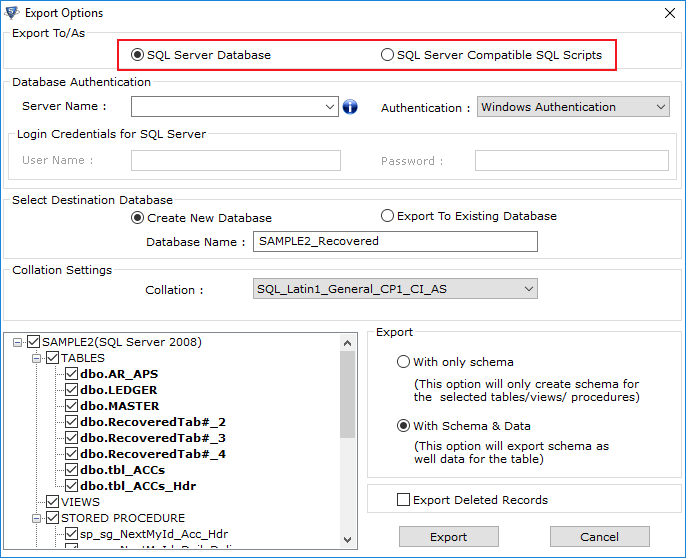The width and height of the screenshot is (686, 558).
Task: Click the User Name input field
Action: click(236, 161)
